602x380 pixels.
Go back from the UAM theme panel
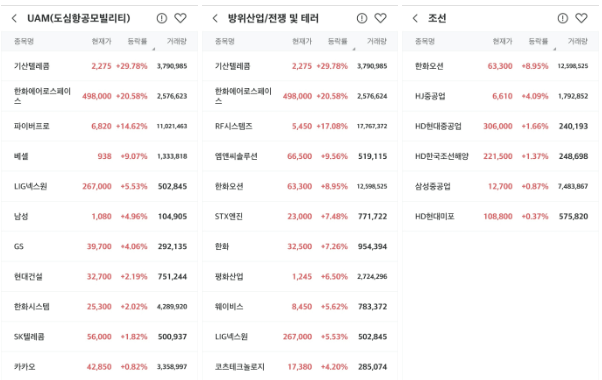tap(14, 18)
